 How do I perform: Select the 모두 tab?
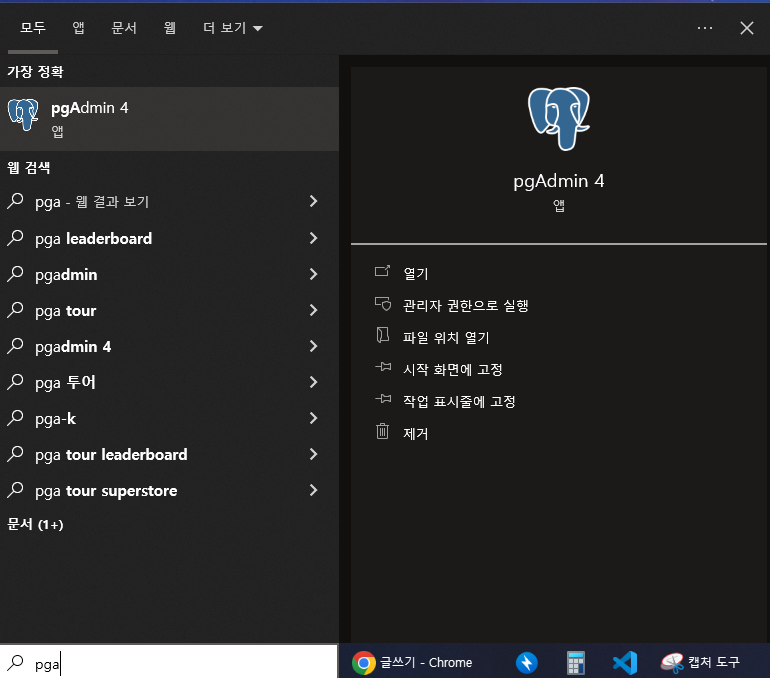pos(33,27)
